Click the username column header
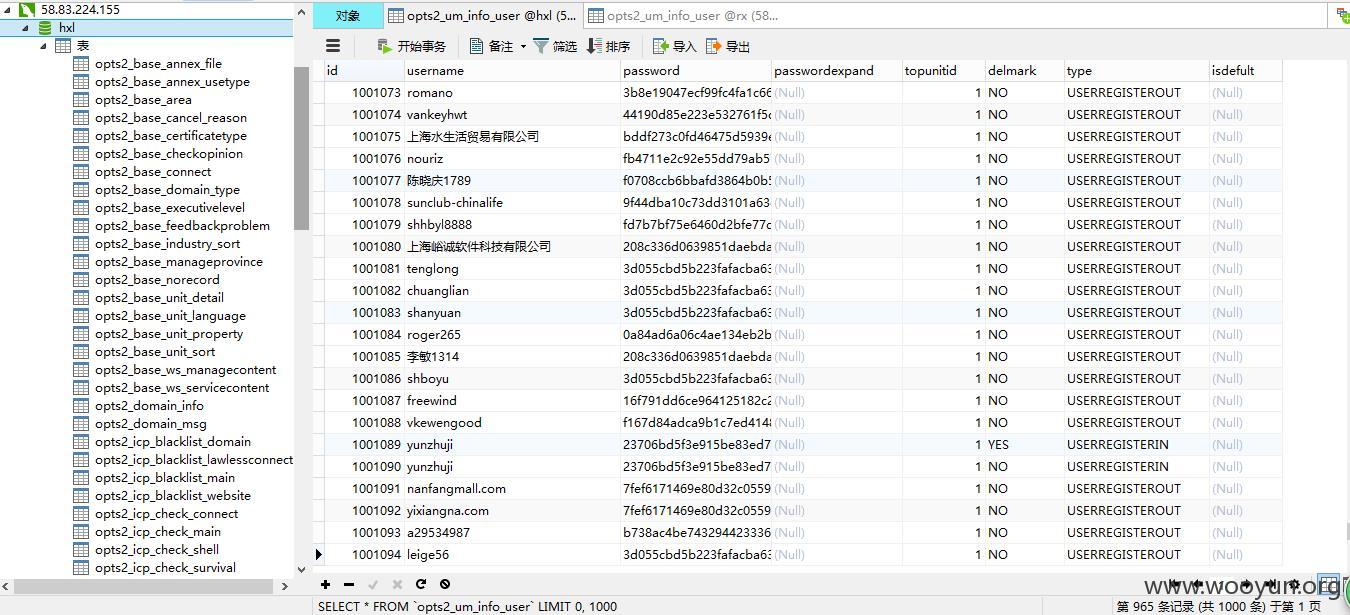1350x615 pixels. tap(512, 71)
